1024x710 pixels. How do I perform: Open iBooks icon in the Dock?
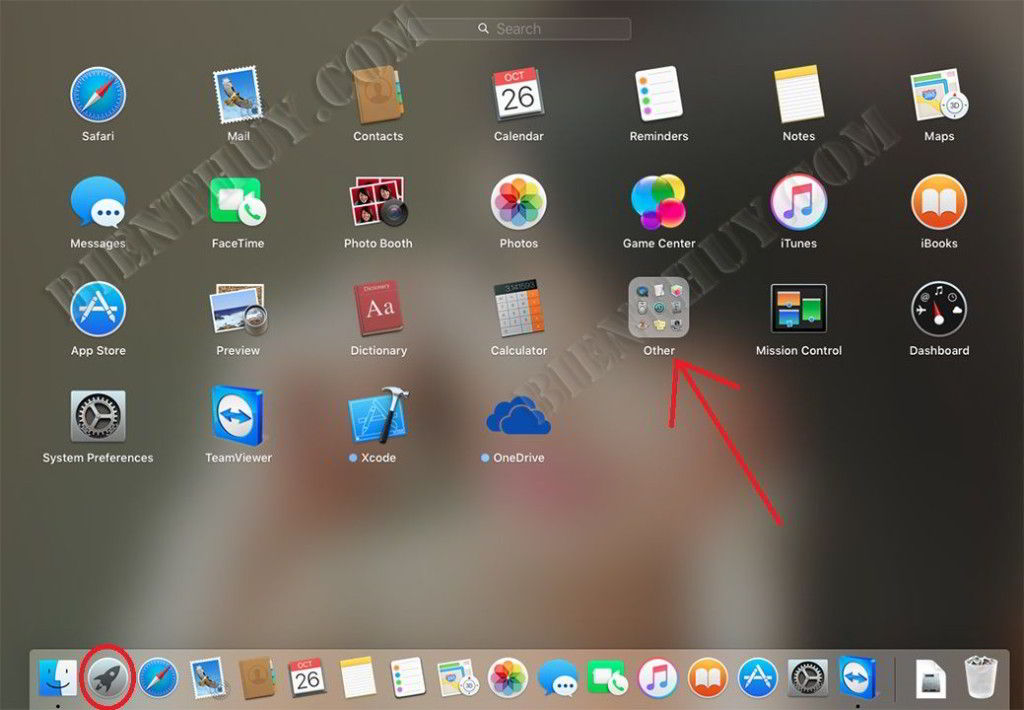click(x=707, y=678)
